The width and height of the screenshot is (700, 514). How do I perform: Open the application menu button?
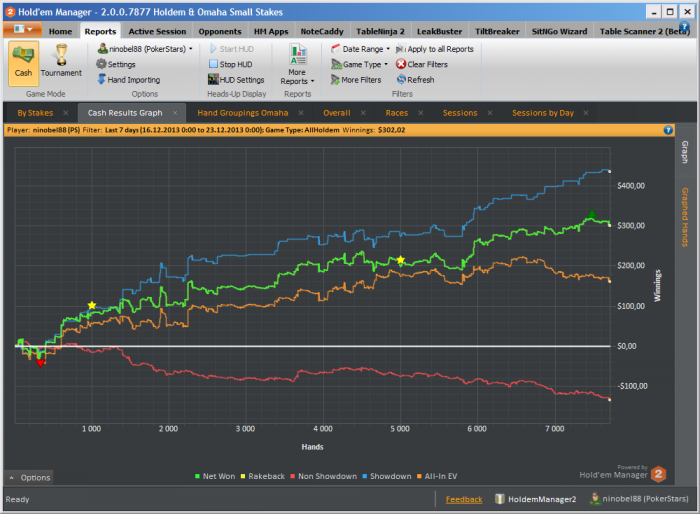22,29
